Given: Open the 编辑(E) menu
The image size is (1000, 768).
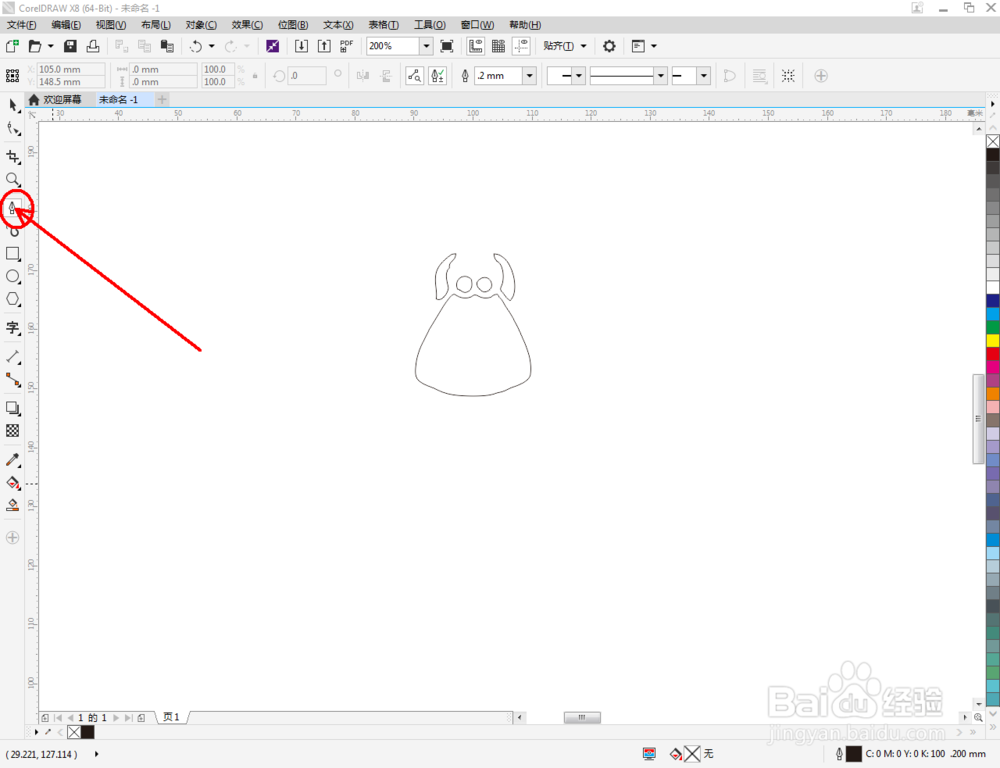Looking at the screenshot, I should [x=66, y=25].
